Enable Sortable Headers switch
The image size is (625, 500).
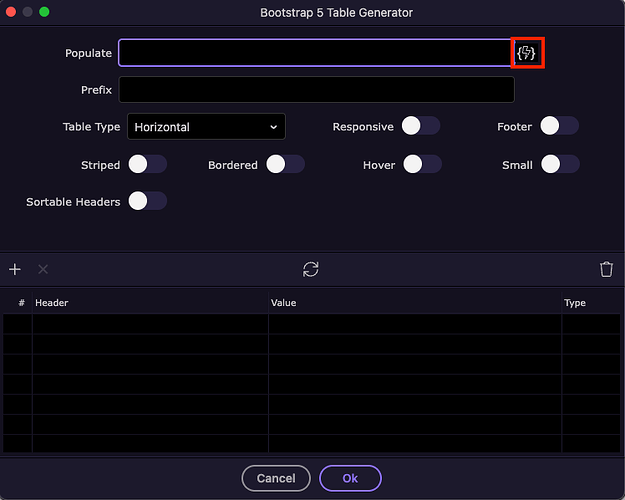click(147, 201)
